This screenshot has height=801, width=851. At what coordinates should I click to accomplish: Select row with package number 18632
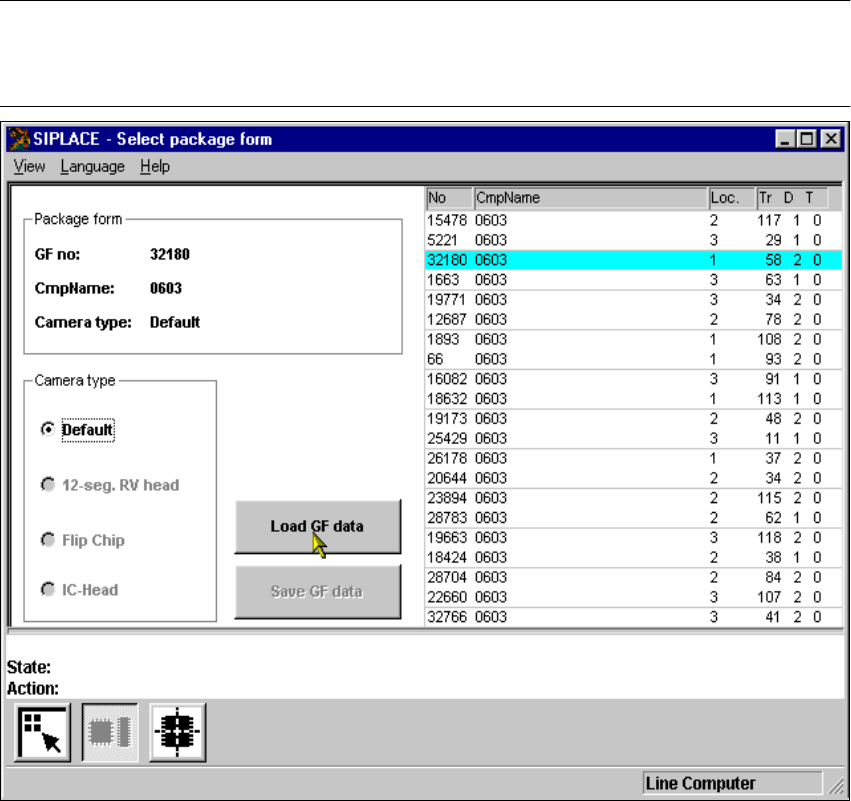[633, 398]
